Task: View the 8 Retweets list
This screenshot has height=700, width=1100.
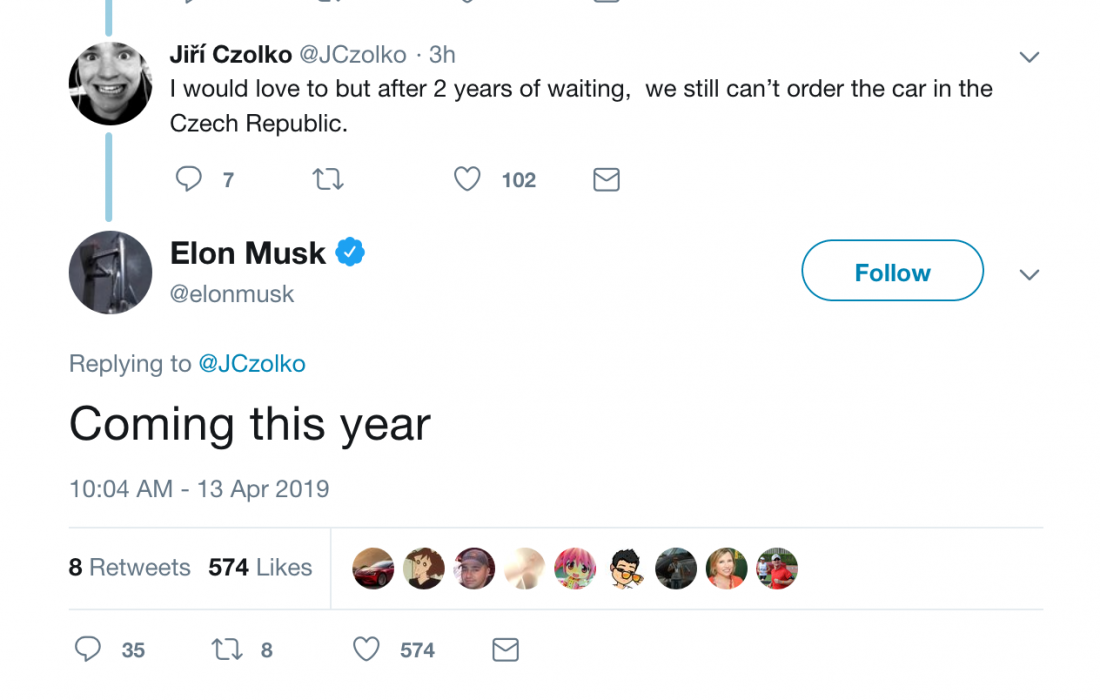Action: point(129,567)
